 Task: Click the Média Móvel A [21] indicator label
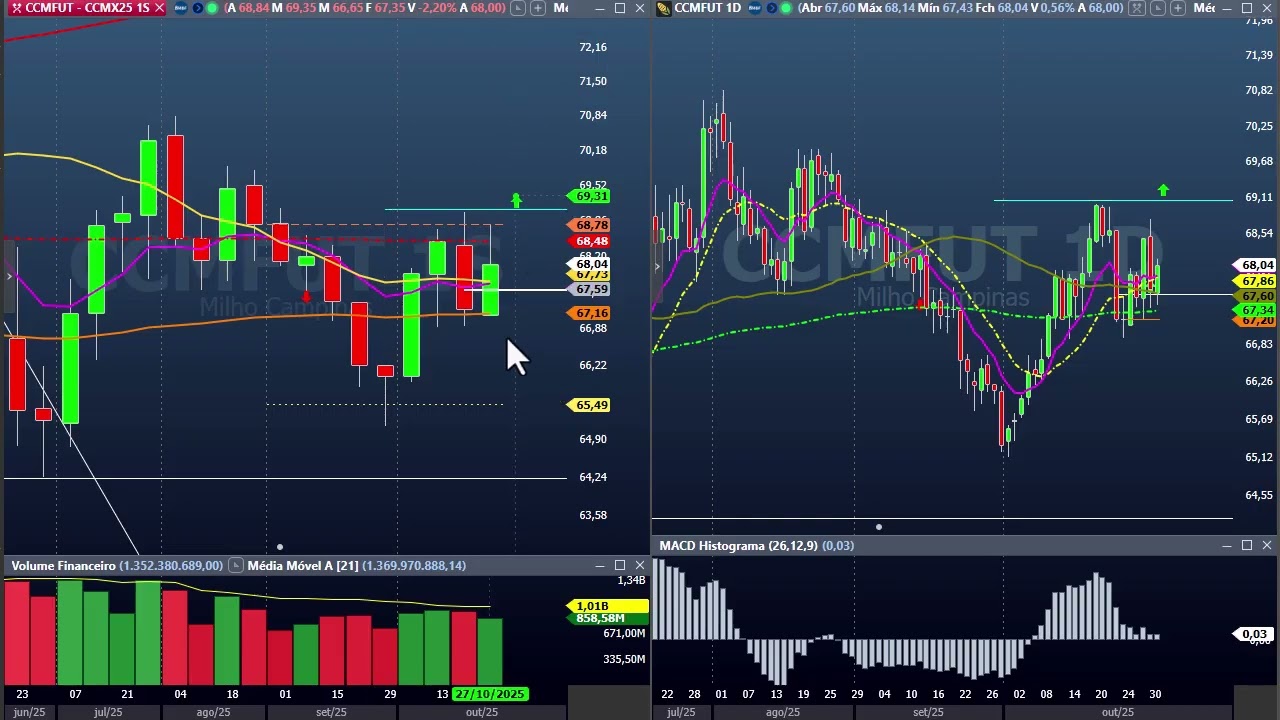point(303,566)
